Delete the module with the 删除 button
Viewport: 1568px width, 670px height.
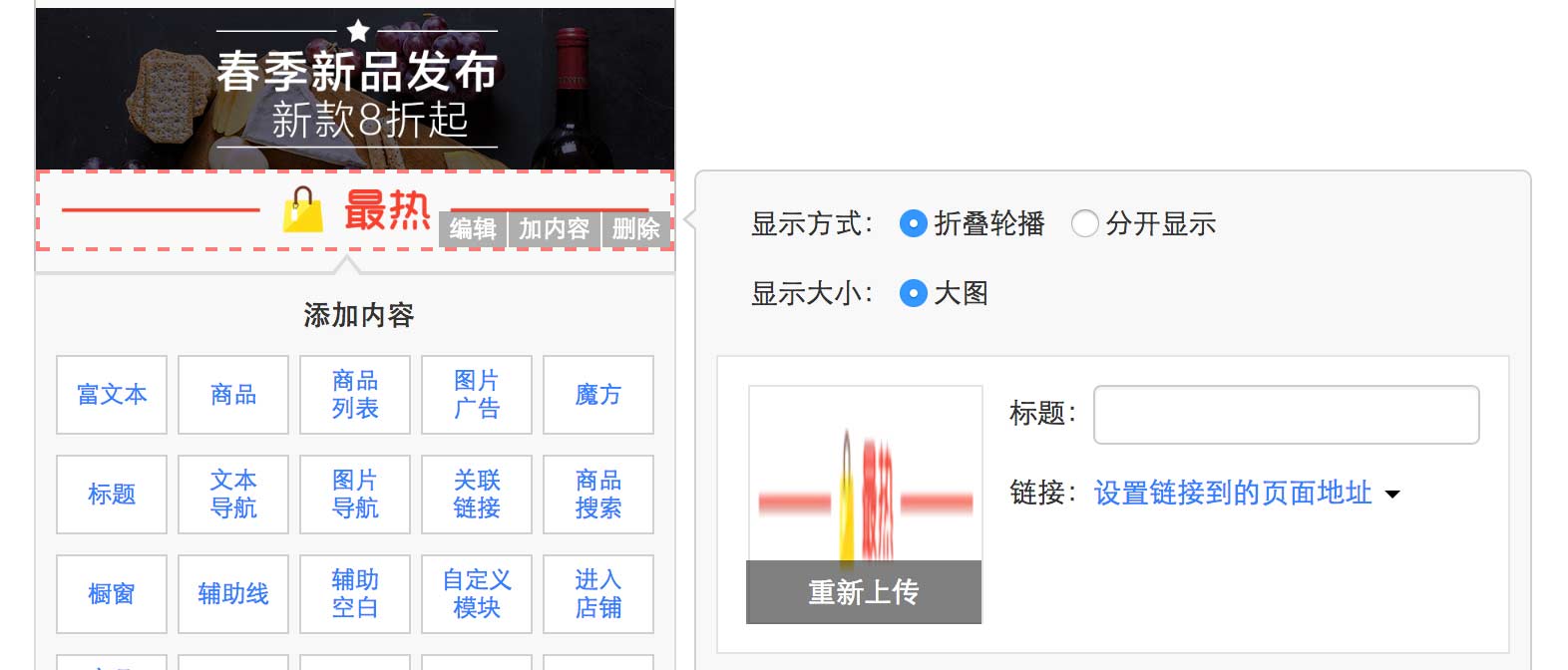[636, 229]
